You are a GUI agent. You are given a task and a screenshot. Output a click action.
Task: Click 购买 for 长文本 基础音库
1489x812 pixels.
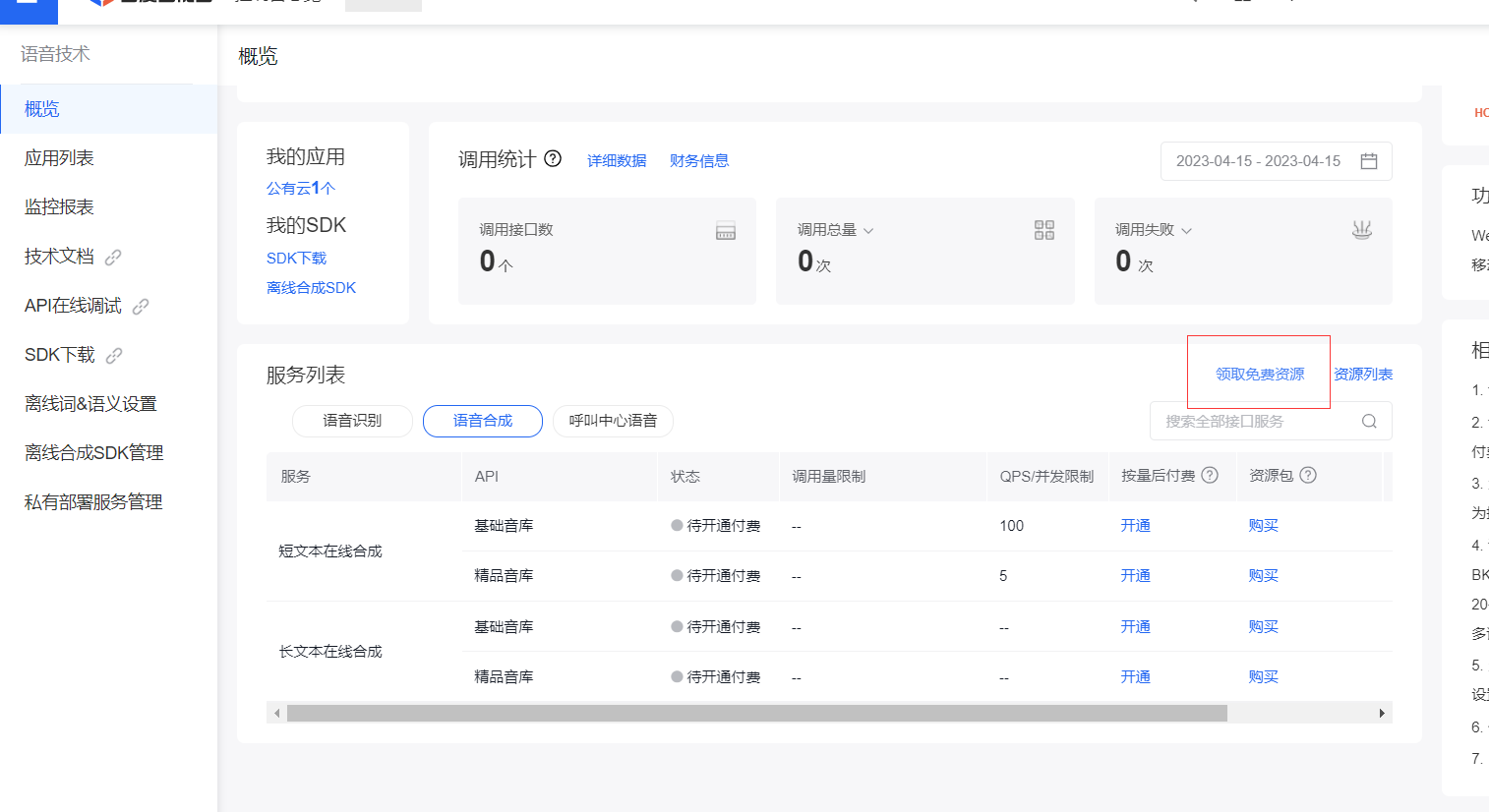pos(1263,627)
